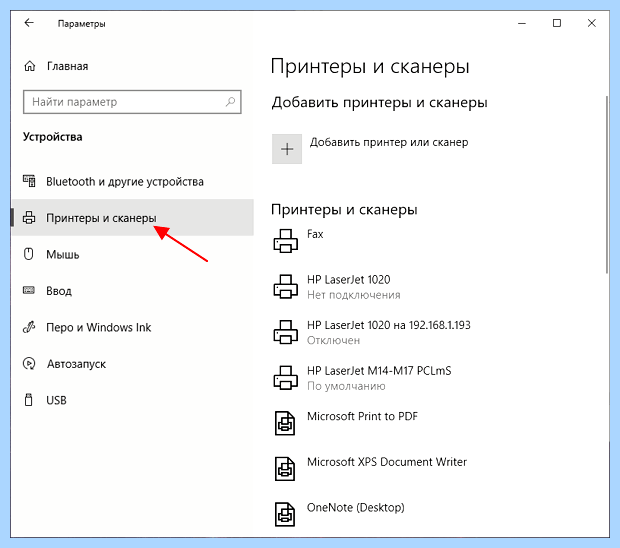This screenshot has height=548, width=620.
Task: Click the Нет подключения status text
Action: [353, 295]
